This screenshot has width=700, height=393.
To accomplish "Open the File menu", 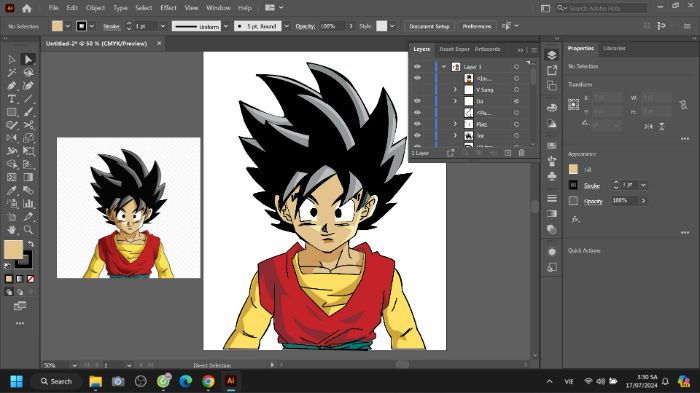I will (x=54, y=8).
